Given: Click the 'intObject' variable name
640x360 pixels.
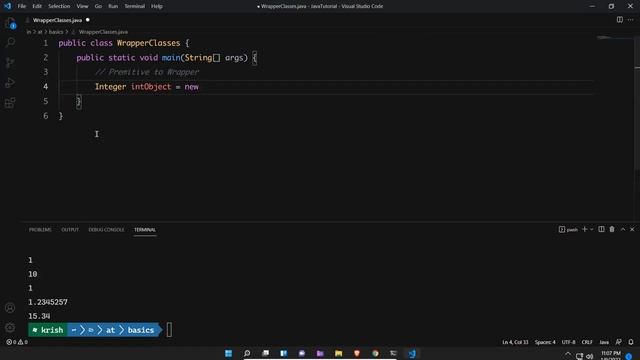Looking at the screenshot, I should click(x=151, y=87).
